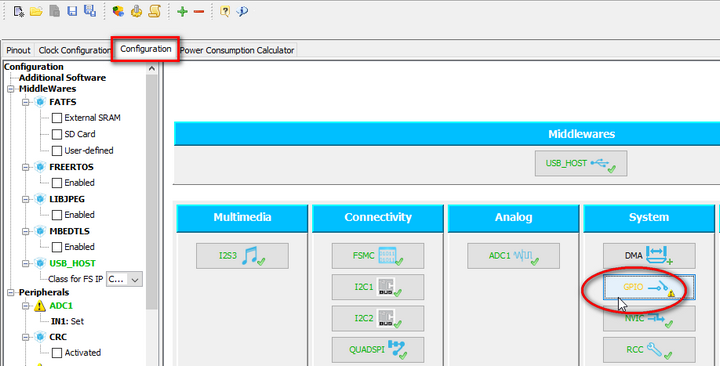Click the Open Project folder icon
The height and width of the screenshot is (366, 720).
pos(36,11)
